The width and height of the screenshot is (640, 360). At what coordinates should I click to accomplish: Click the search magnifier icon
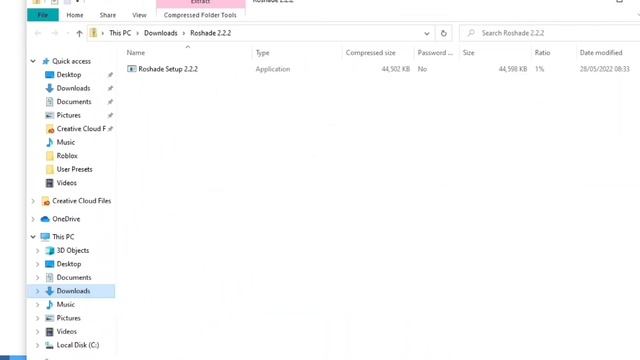tap(471, 33)
